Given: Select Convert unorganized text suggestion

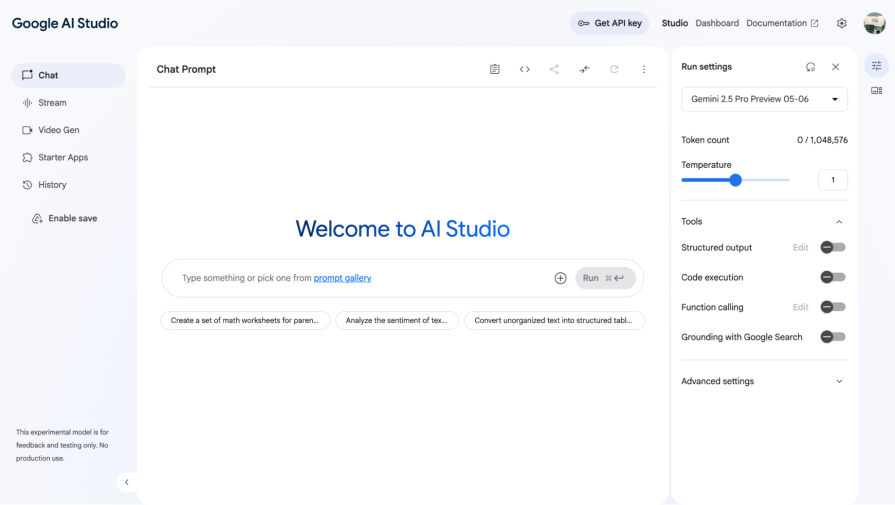Looking at the screenshot, I should pos(554,321).
